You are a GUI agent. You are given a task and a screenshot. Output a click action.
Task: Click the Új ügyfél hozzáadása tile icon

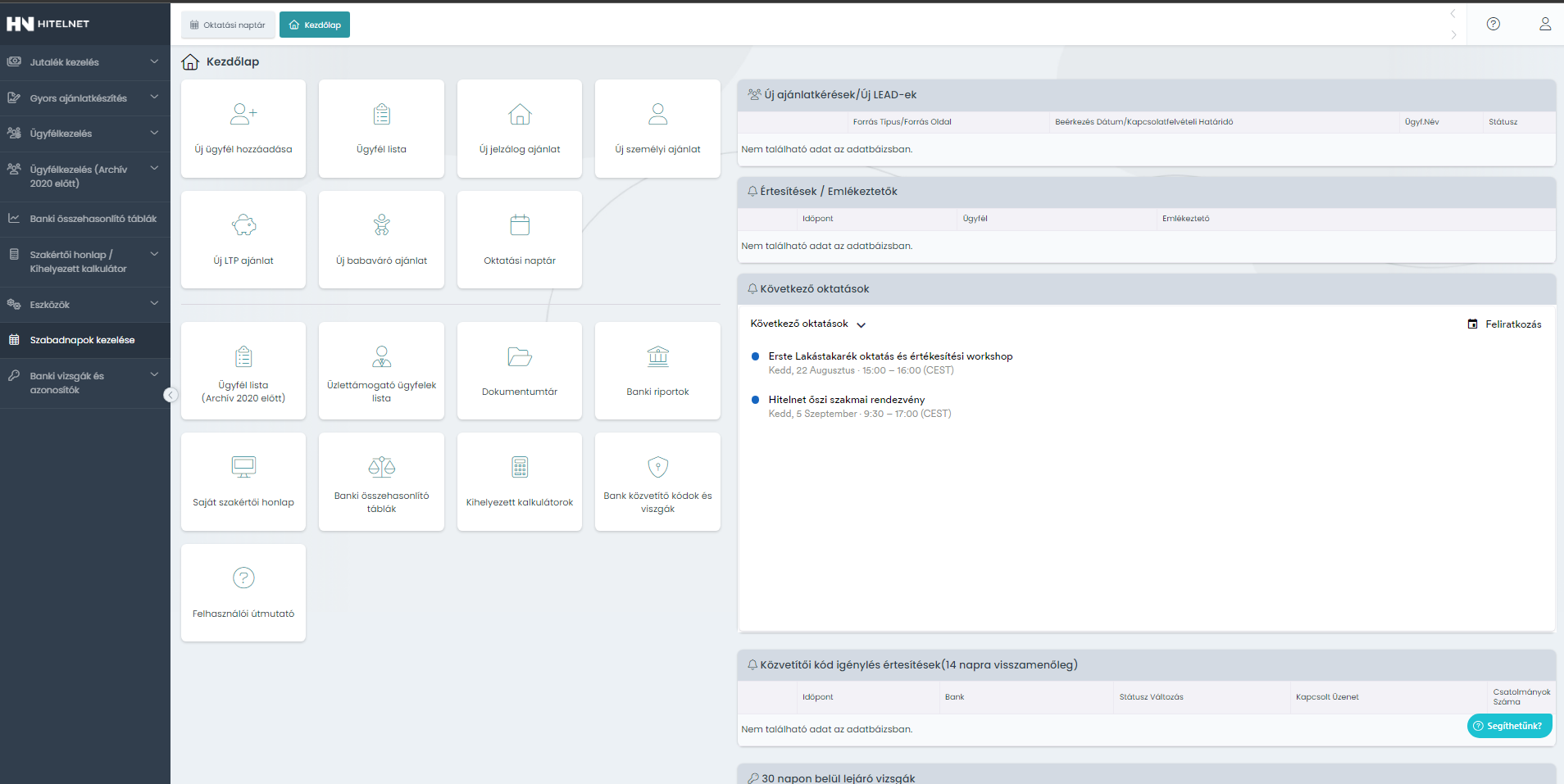(243, 114)
